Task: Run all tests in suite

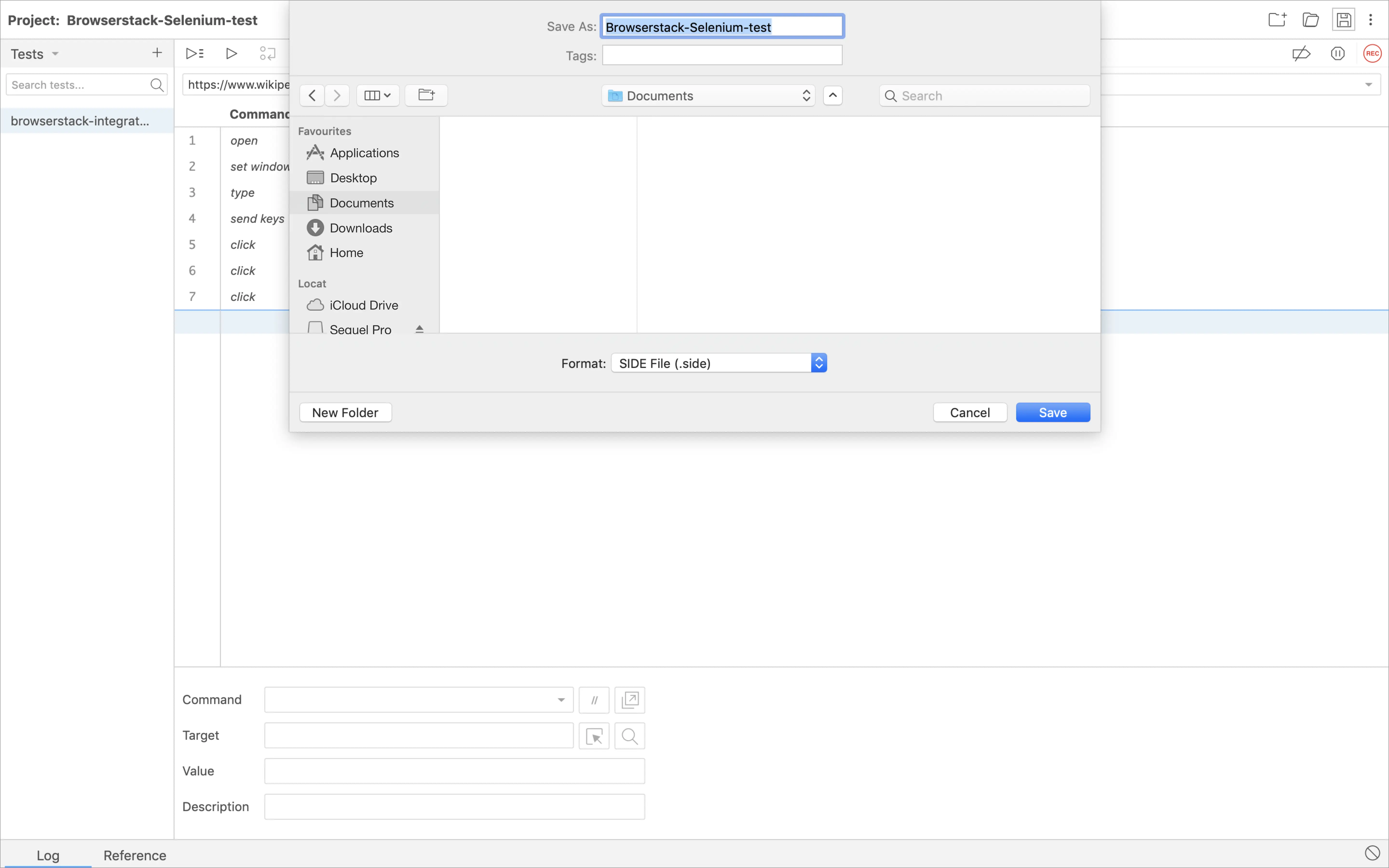Action: (195, 53)
